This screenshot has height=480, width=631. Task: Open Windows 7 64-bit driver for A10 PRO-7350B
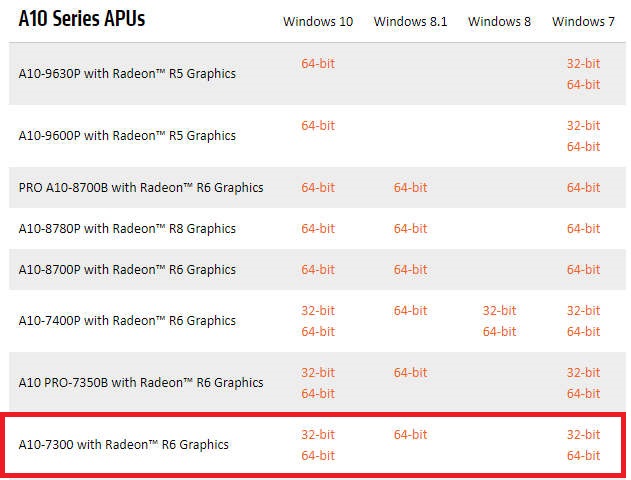pos(583,393)
